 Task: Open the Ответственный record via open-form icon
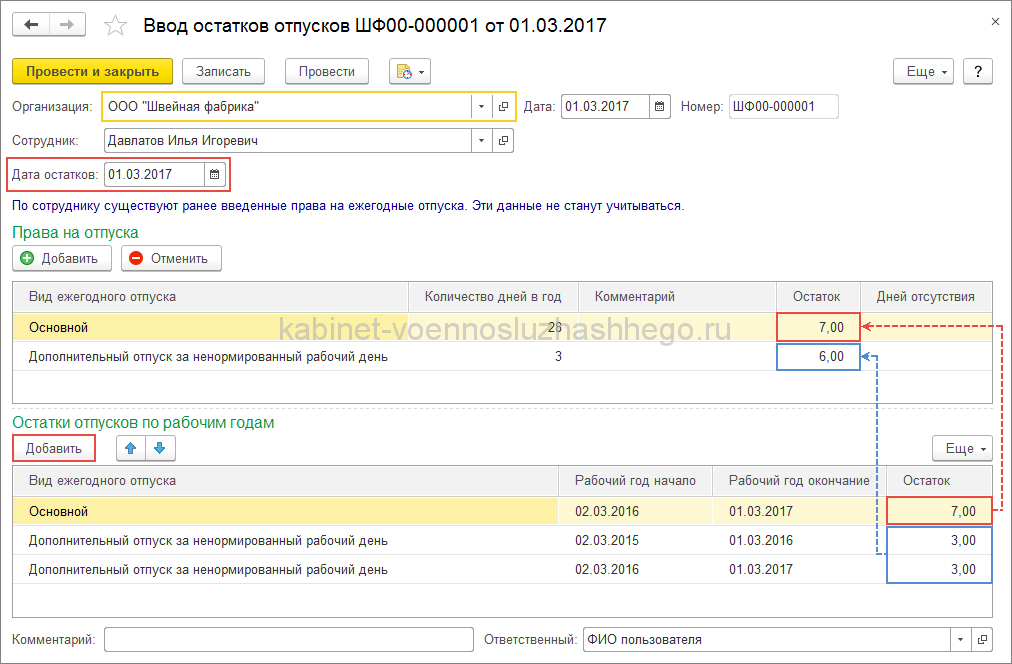coord(982,640)
